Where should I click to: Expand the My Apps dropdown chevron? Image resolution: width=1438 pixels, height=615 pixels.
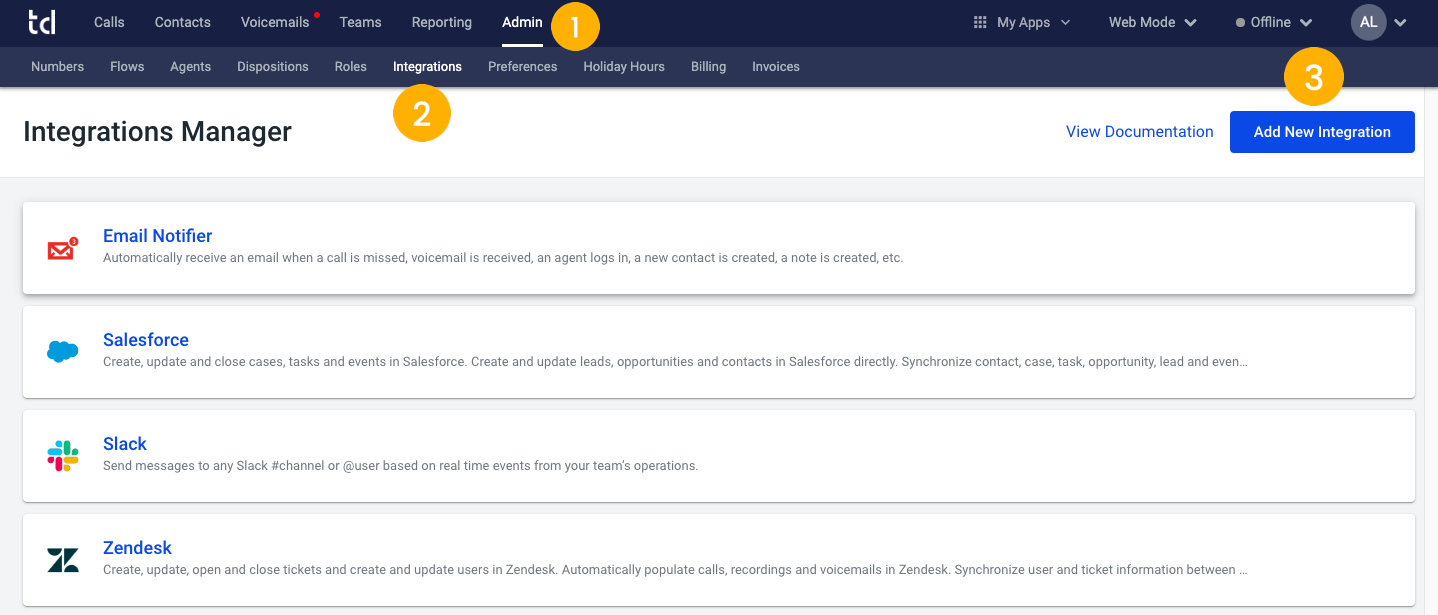tap(1065, 22)
